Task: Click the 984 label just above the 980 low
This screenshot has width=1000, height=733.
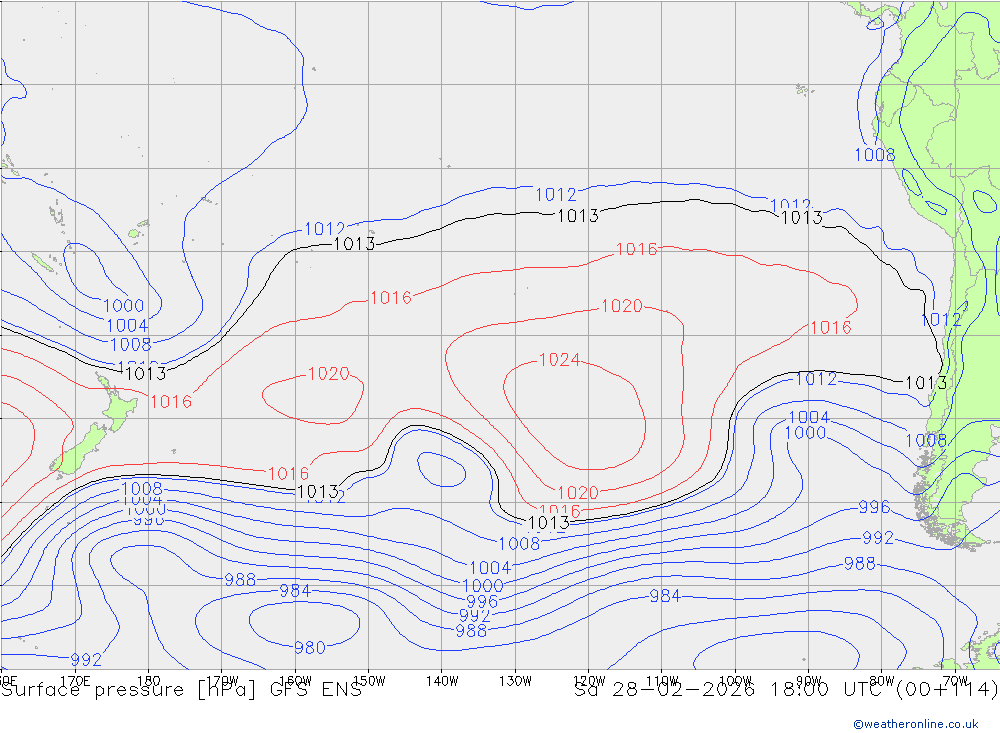Action: tap(295, 591)
